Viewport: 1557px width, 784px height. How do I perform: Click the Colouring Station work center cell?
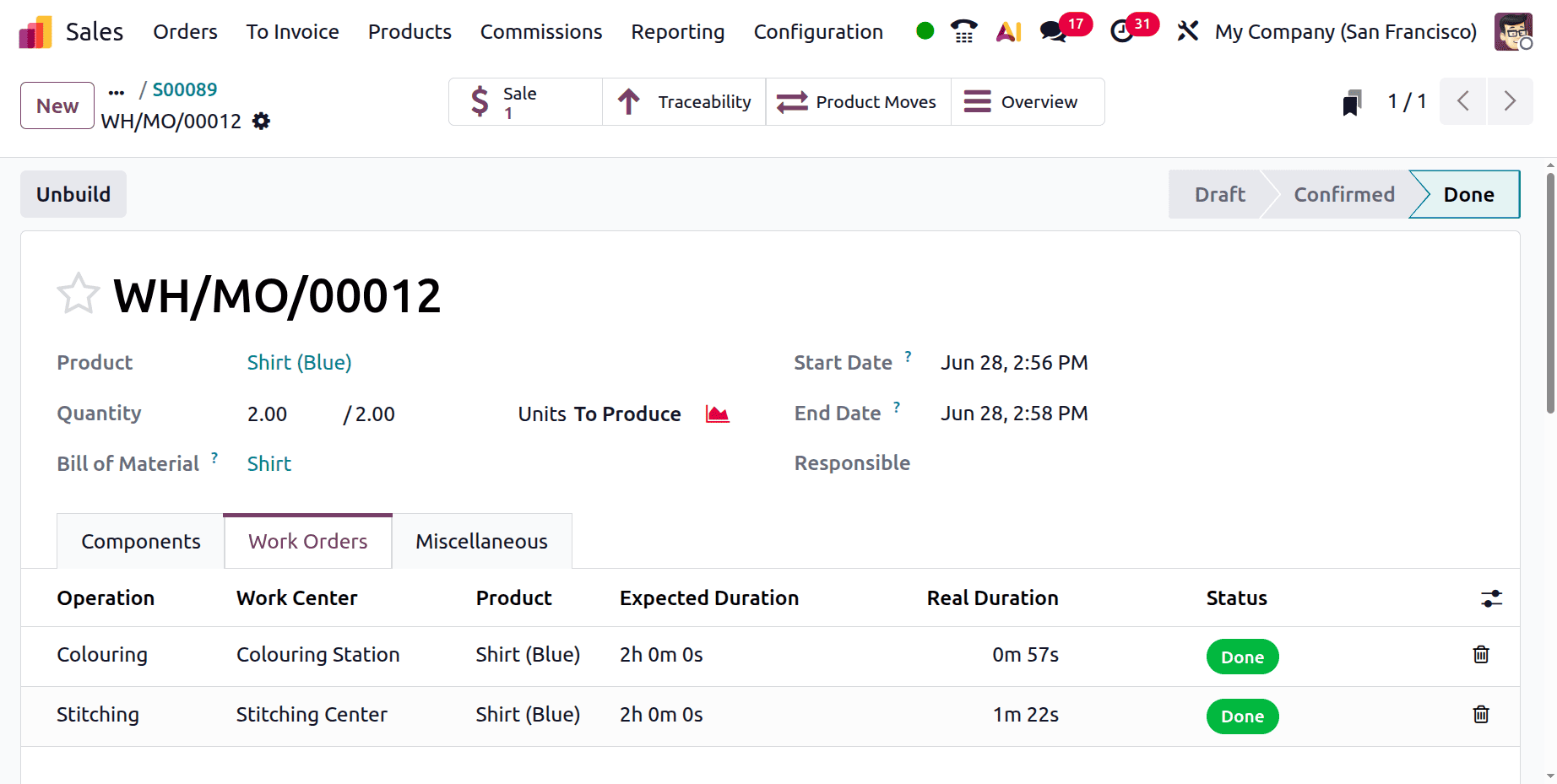(317, 655)
